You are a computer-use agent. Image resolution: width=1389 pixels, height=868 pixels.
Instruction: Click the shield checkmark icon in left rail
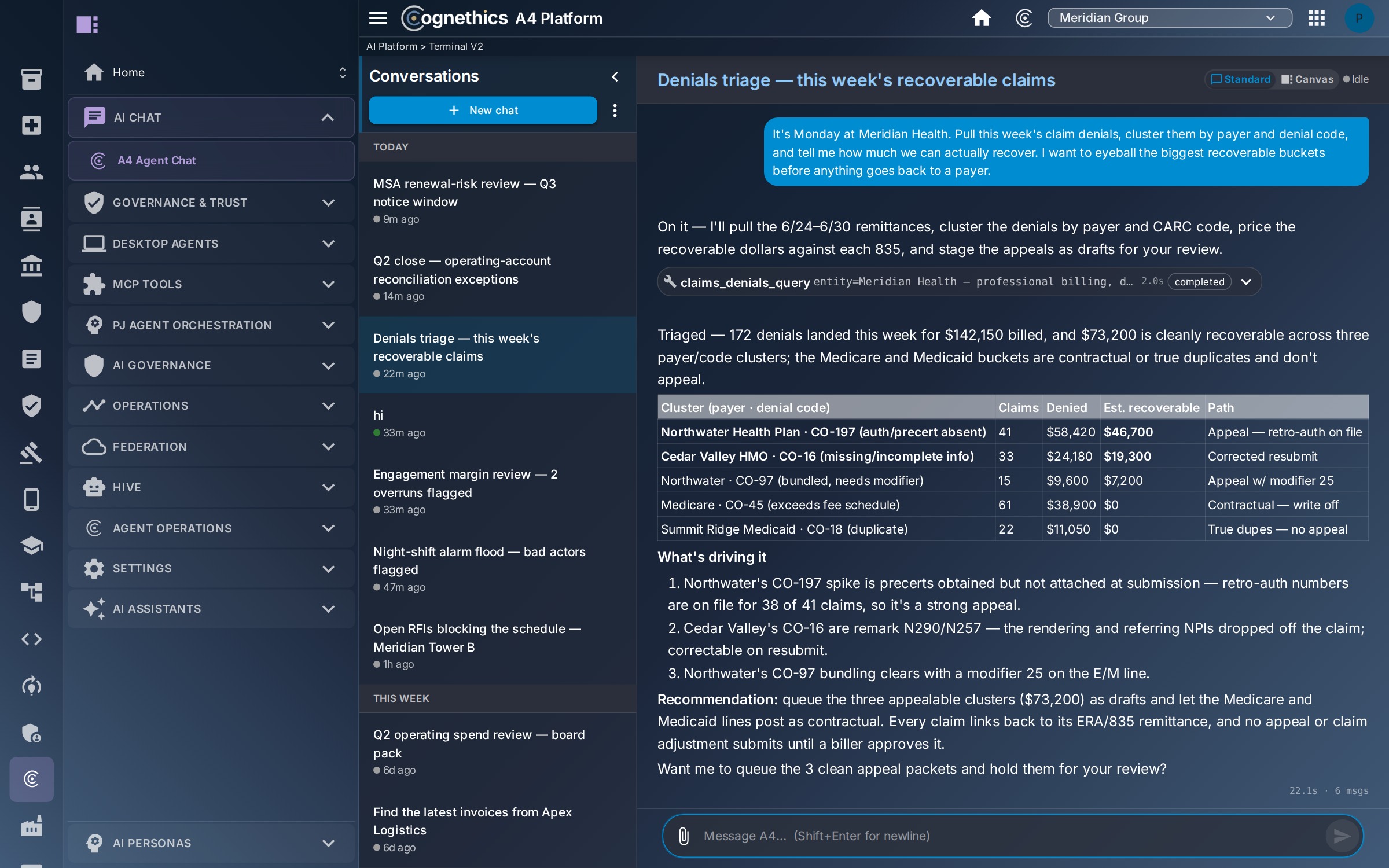coord(31,406)
